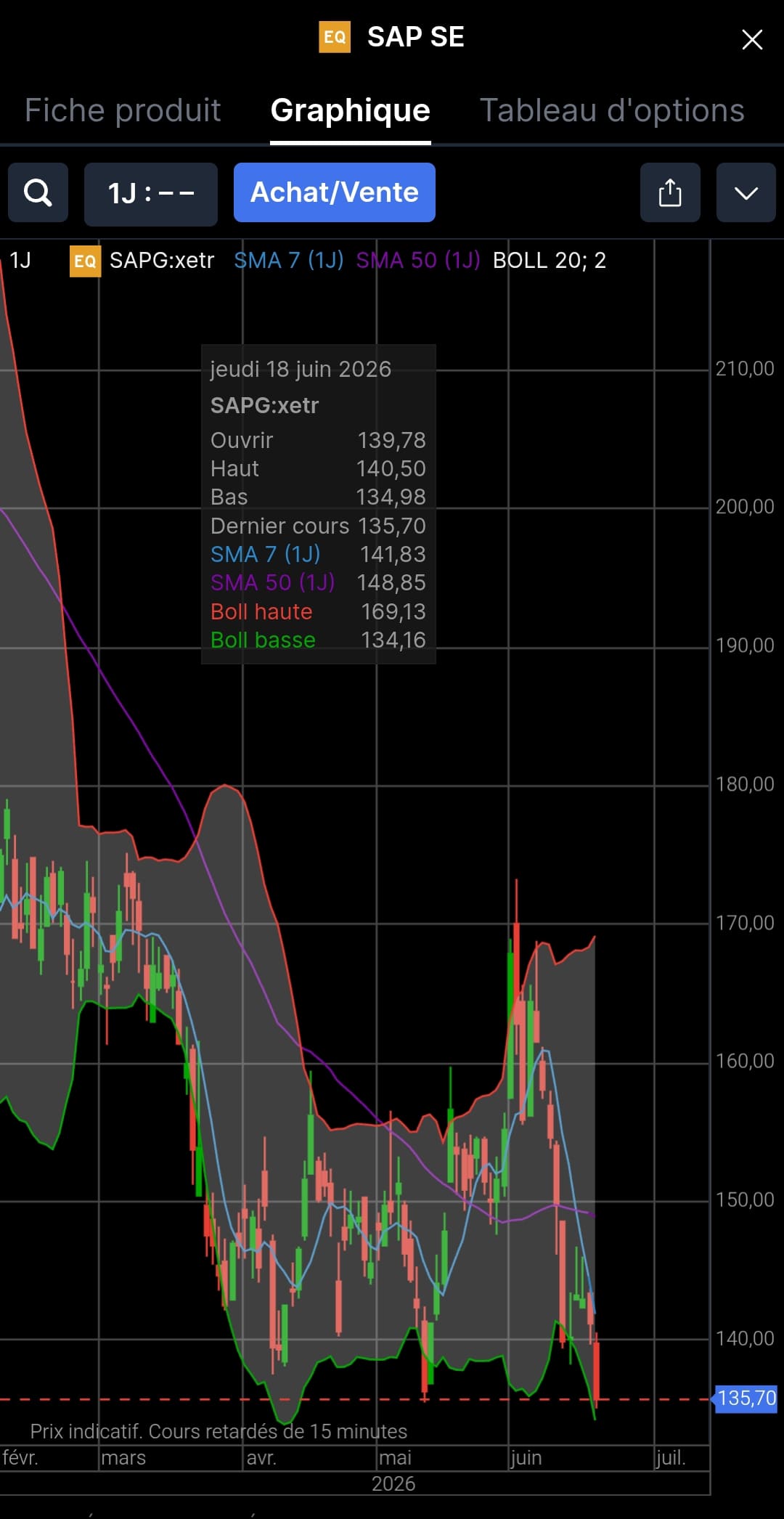Switch to Fiche produit tab
This screenshot has width=784, height=1519.
point(123,110)
